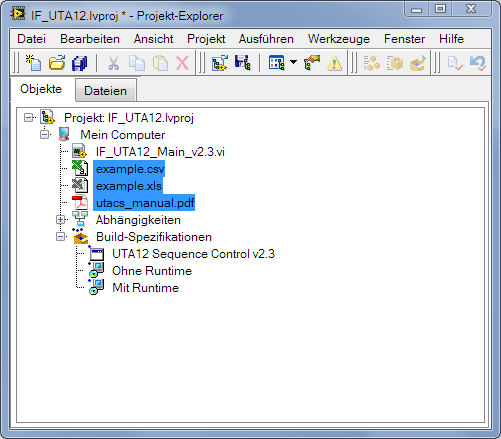Click the application icon beside UTA12 Sequence Control
This screenshot has width=501, height=439.
tap(97, 254)
